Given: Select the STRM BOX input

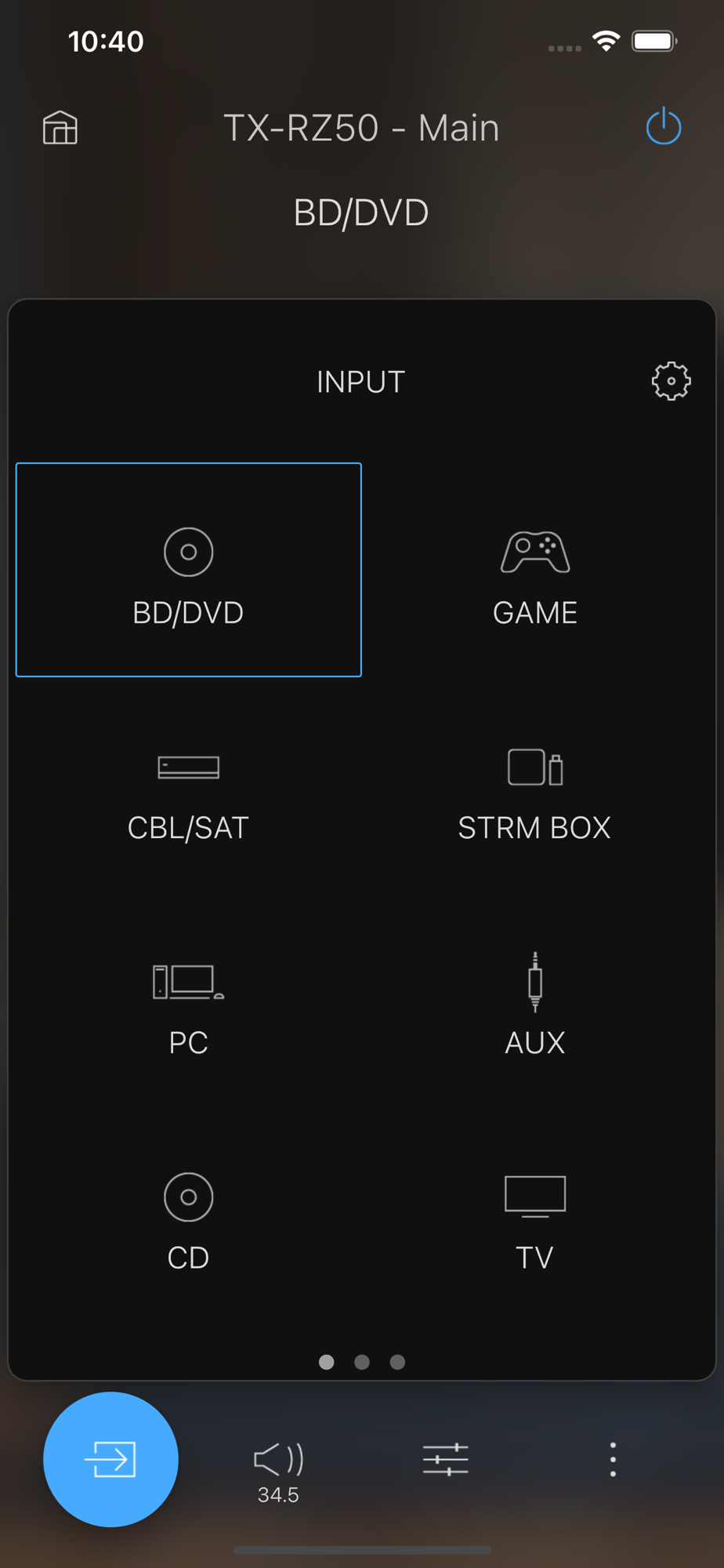Looking at the screenshot, I should click(x=534, y=796).
